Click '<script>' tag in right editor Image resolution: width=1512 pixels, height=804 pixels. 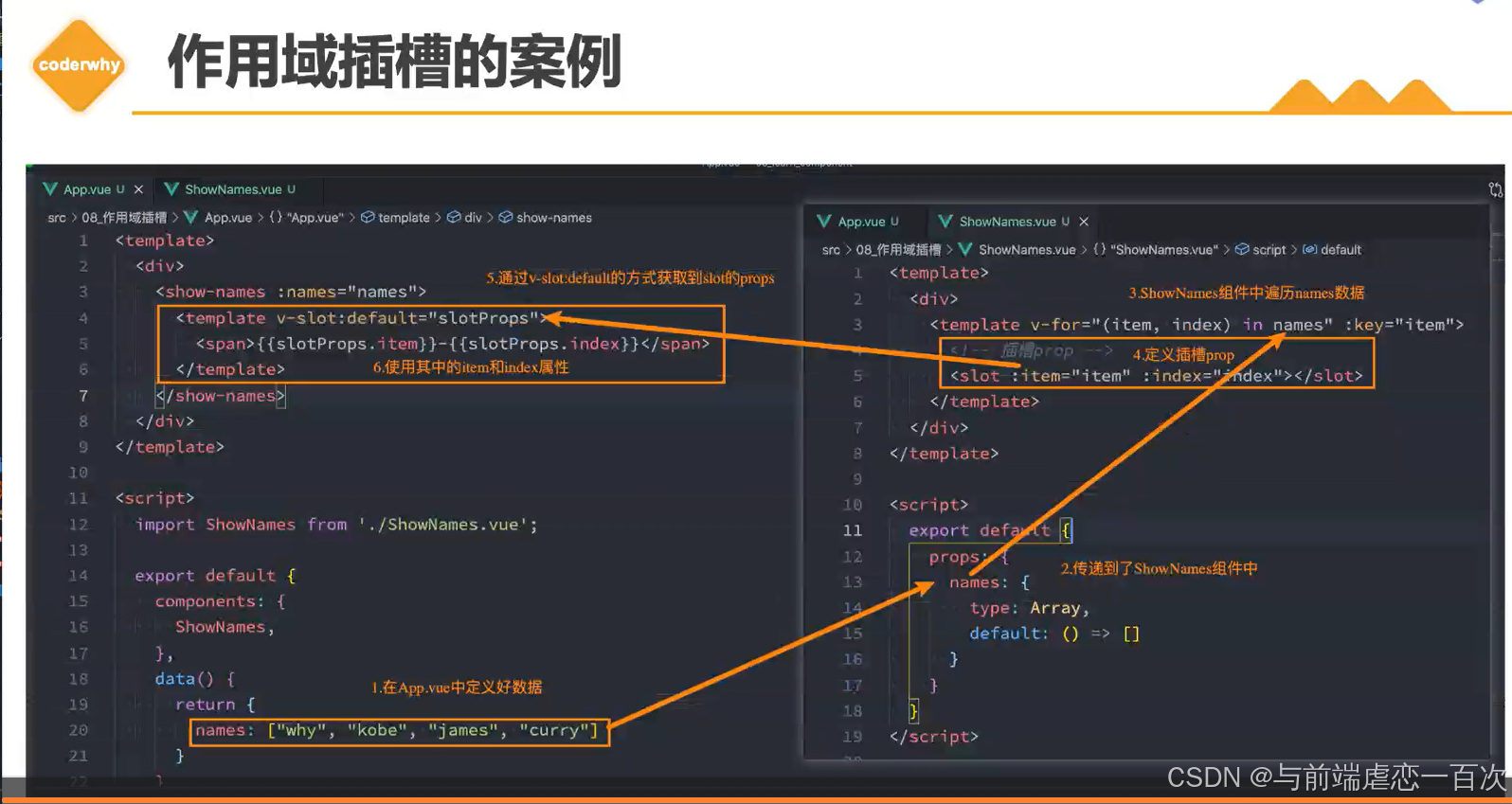pyautogui.click(x=929, y=505)
